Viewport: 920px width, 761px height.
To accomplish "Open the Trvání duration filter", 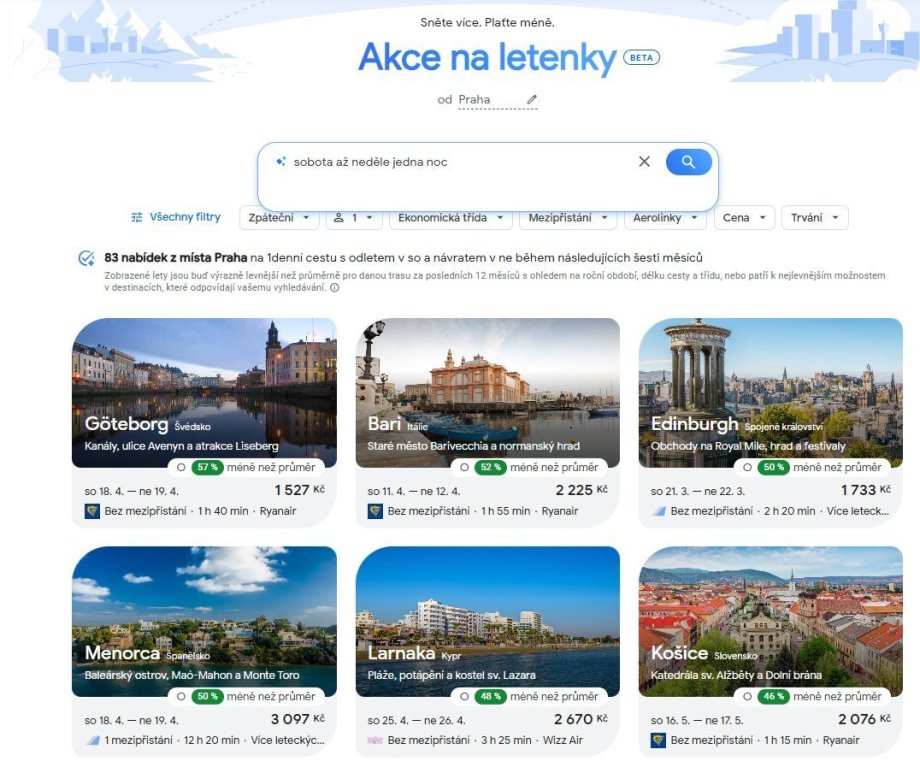I will tap(814, 218).
